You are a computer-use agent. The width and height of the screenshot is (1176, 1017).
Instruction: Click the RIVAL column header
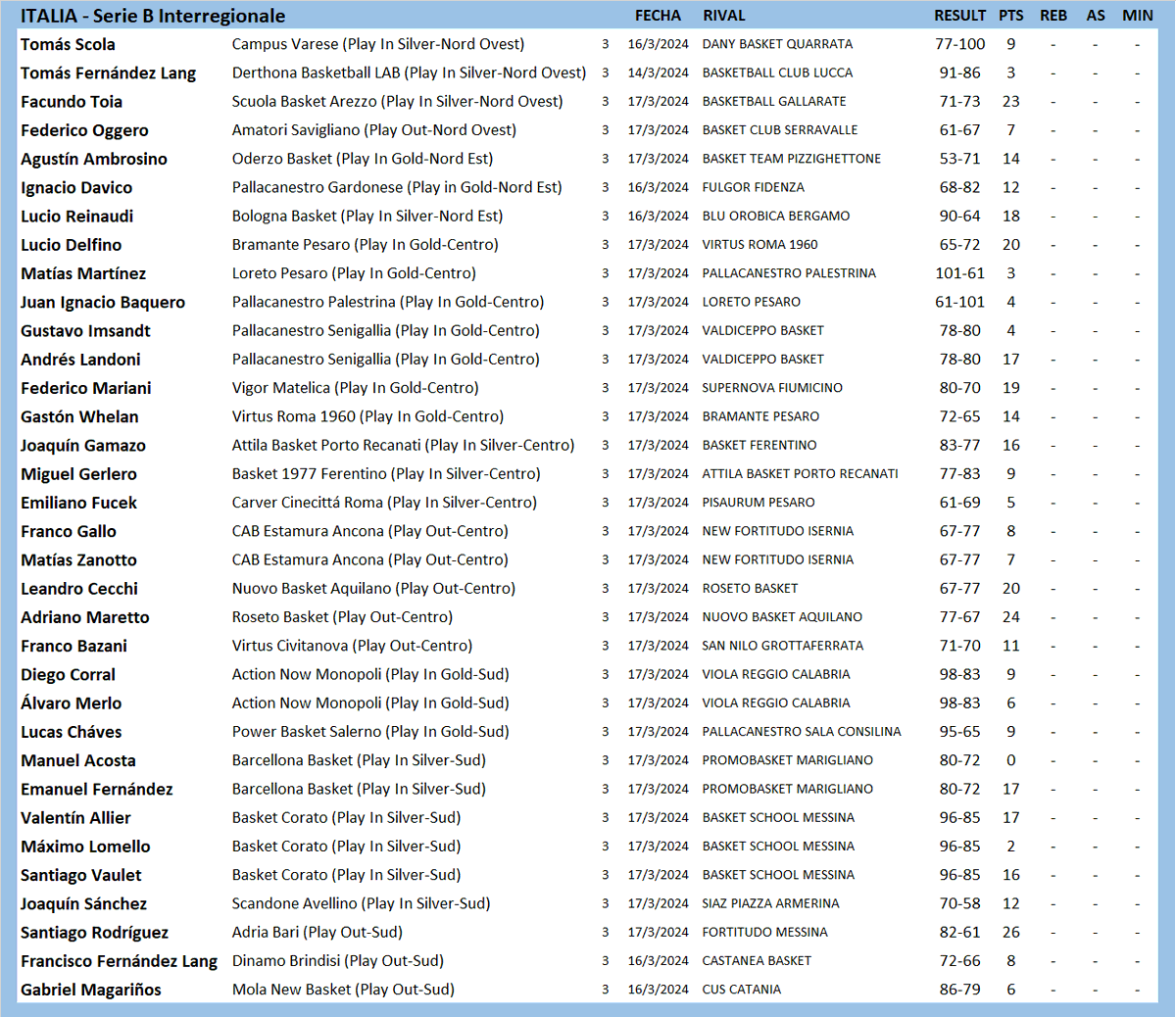724,16
